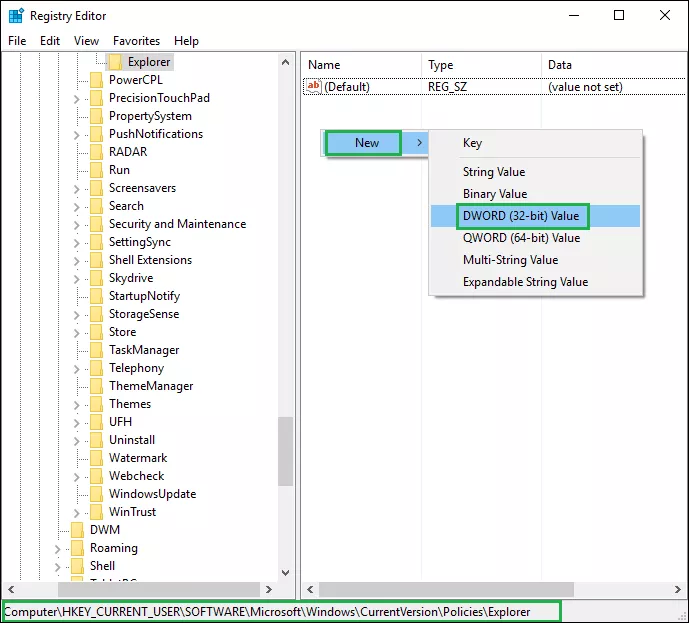The height and width of the screenshot is (623, 689).
Task: Select QWORD (64-bit) Value
Action: (535, 238)
